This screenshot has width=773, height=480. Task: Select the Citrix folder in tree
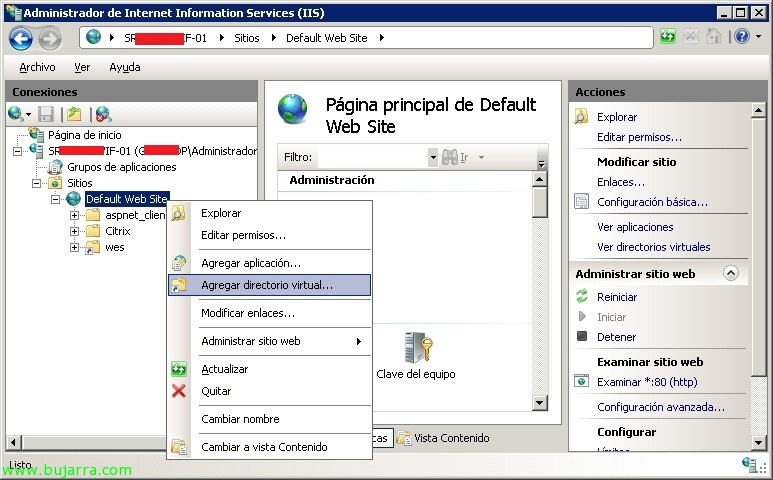tap(118, 231)
